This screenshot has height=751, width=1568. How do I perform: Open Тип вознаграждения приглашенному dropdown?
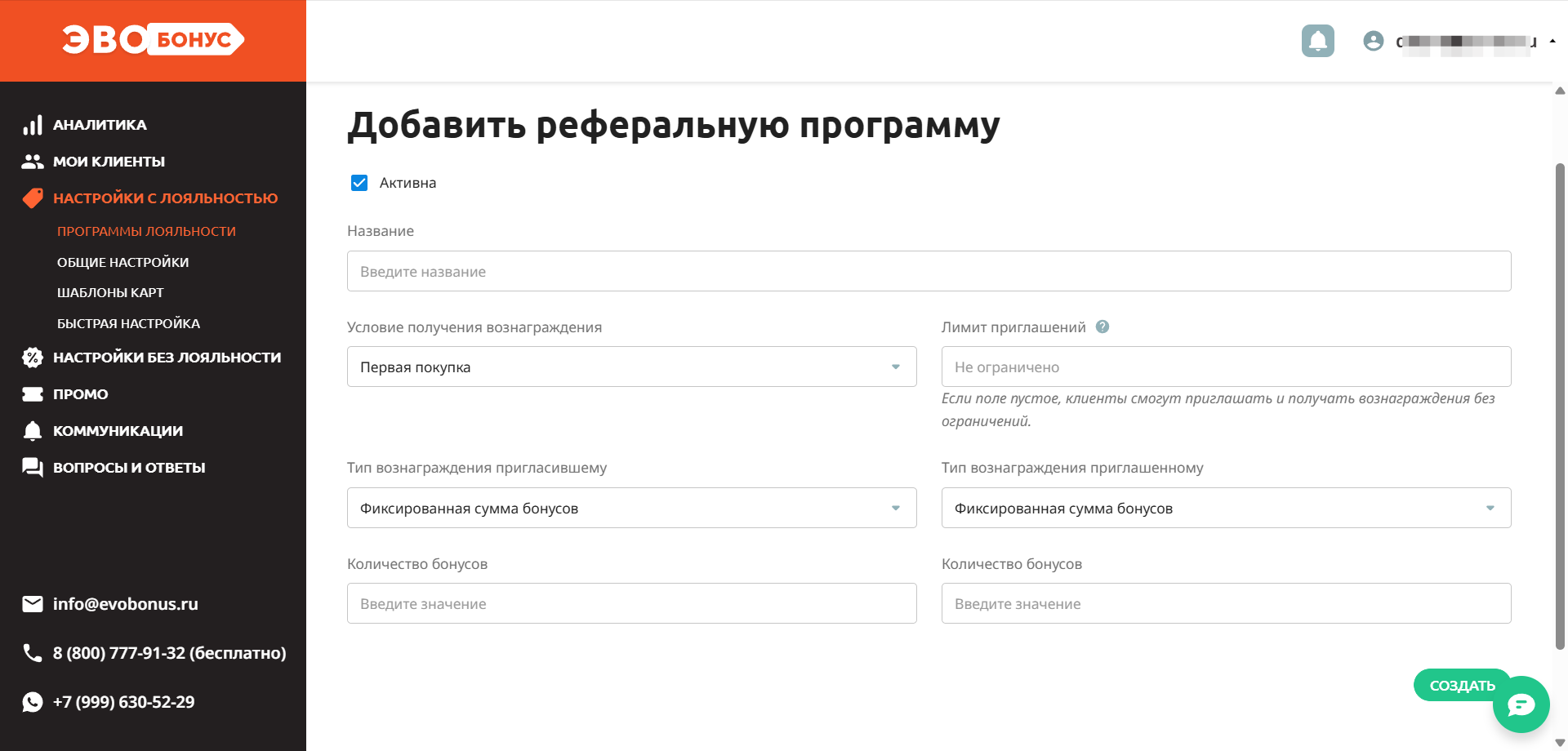1227,508
